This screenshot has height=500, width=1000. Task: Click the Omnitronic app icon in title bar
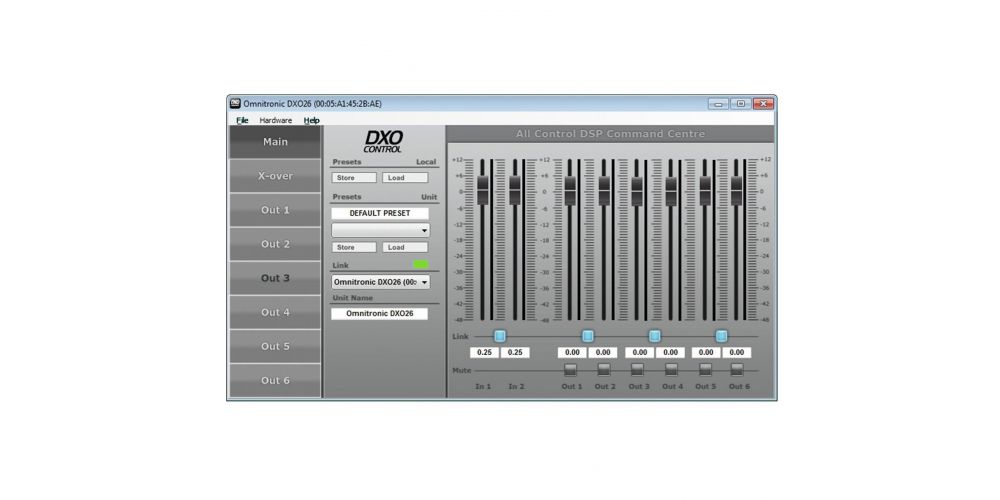[235, 103]
